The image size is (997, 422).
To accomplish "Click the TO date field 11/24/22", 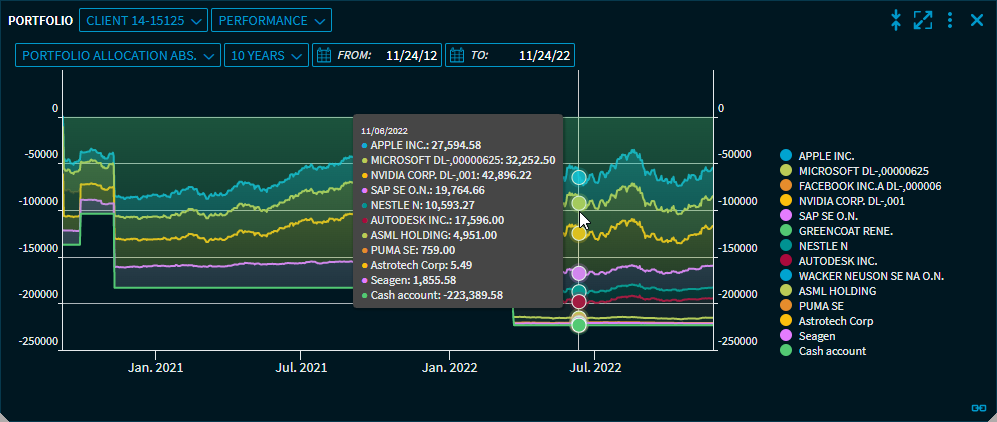I will pos(544,56).
